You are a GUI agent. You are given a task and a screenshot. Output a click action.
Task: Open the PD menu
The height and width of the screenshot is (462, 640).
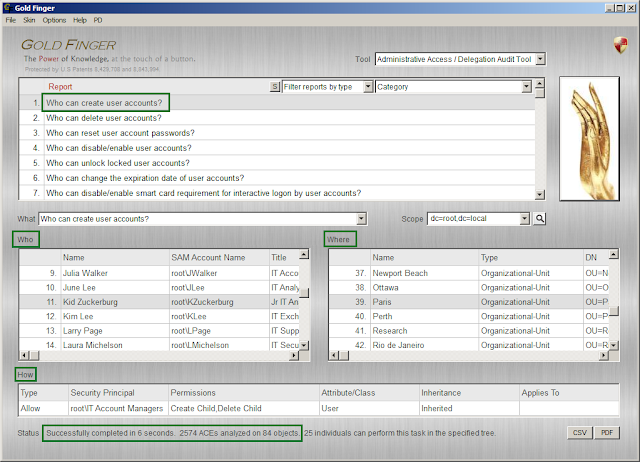[x=98, y=20]
